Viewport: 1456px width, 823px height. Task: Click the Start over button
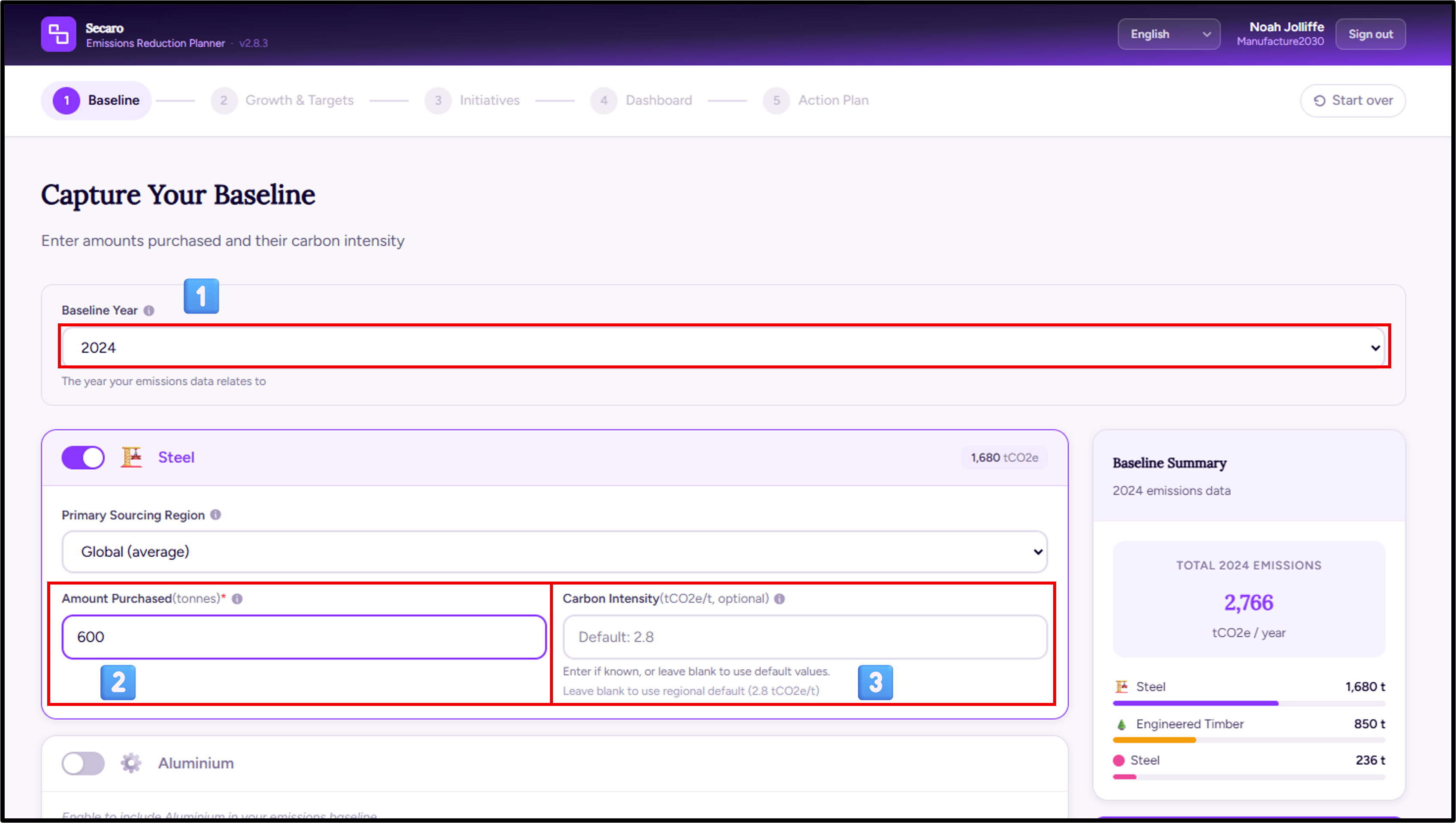pyautogui.click(x=1353, y=101)
